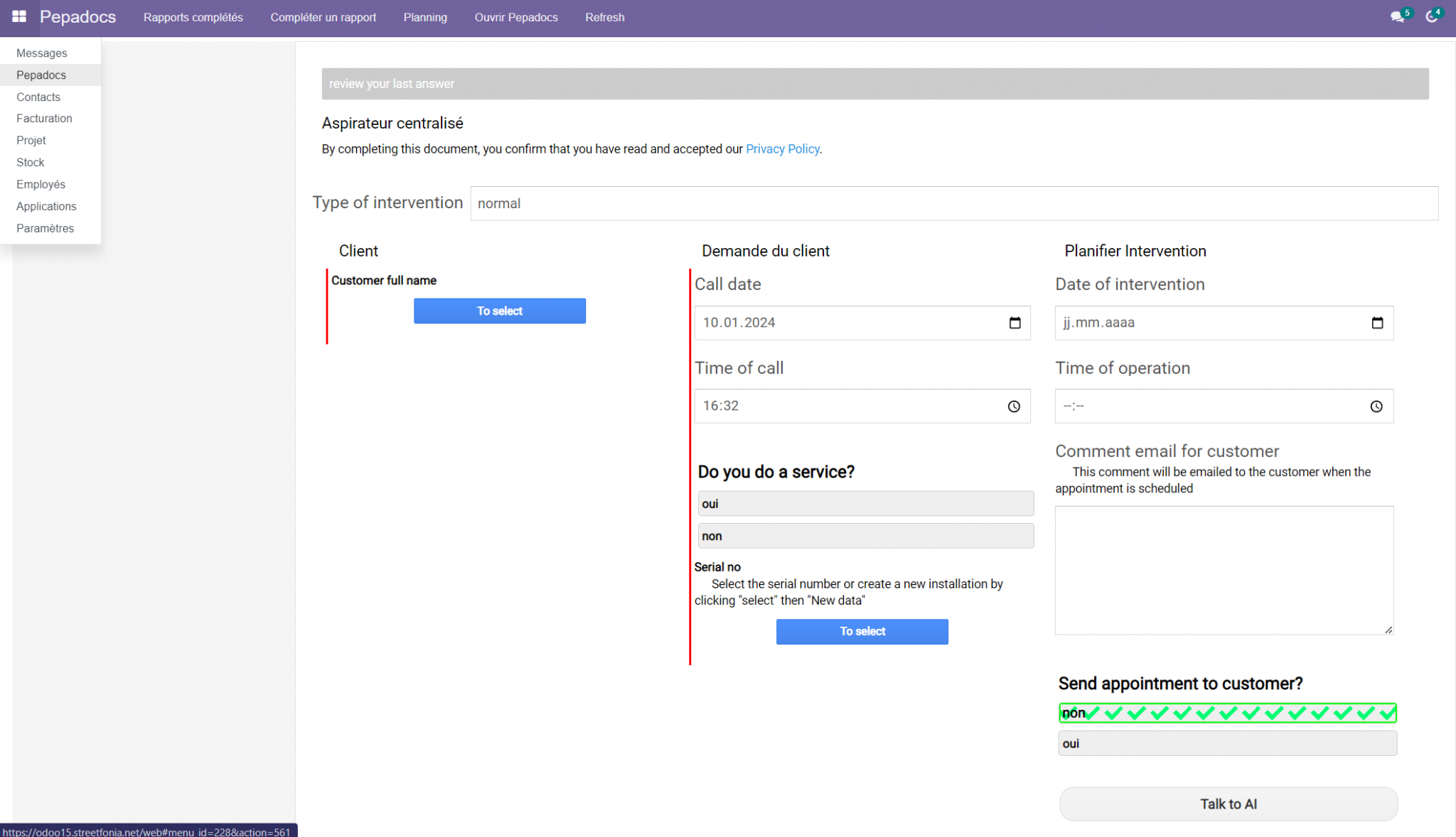1456x837 pixels.
Task: Open Rapports complétés menu item
Action: tap(193, 17)
